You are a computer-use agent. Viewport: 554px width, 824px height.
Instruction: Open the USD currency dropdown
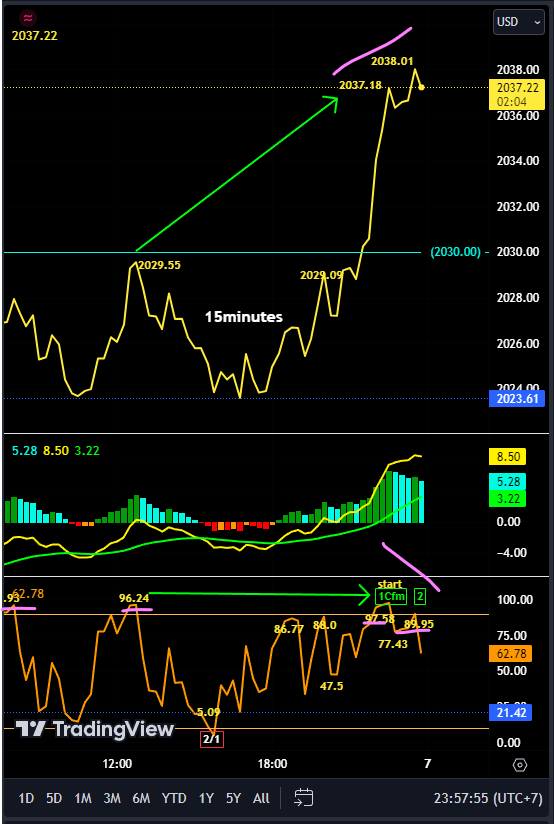point(518,22)
